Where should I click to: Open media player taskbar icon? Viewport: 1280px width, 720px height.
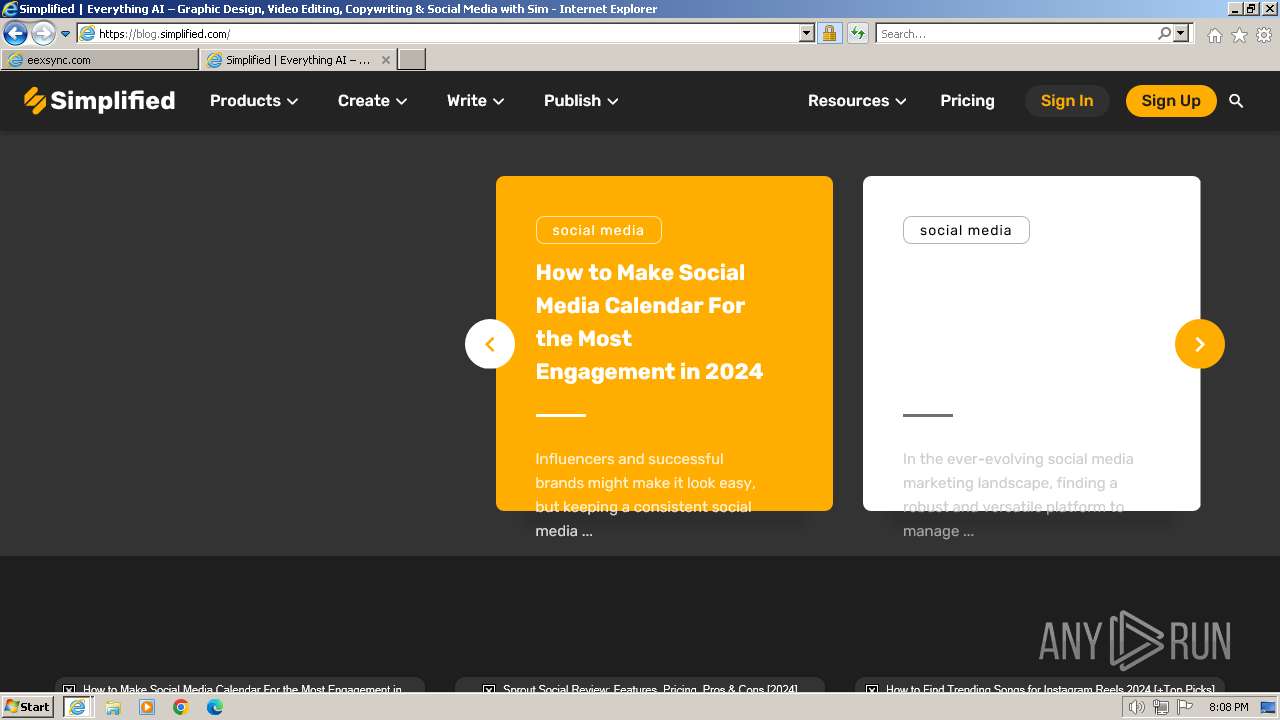(147, 707)
